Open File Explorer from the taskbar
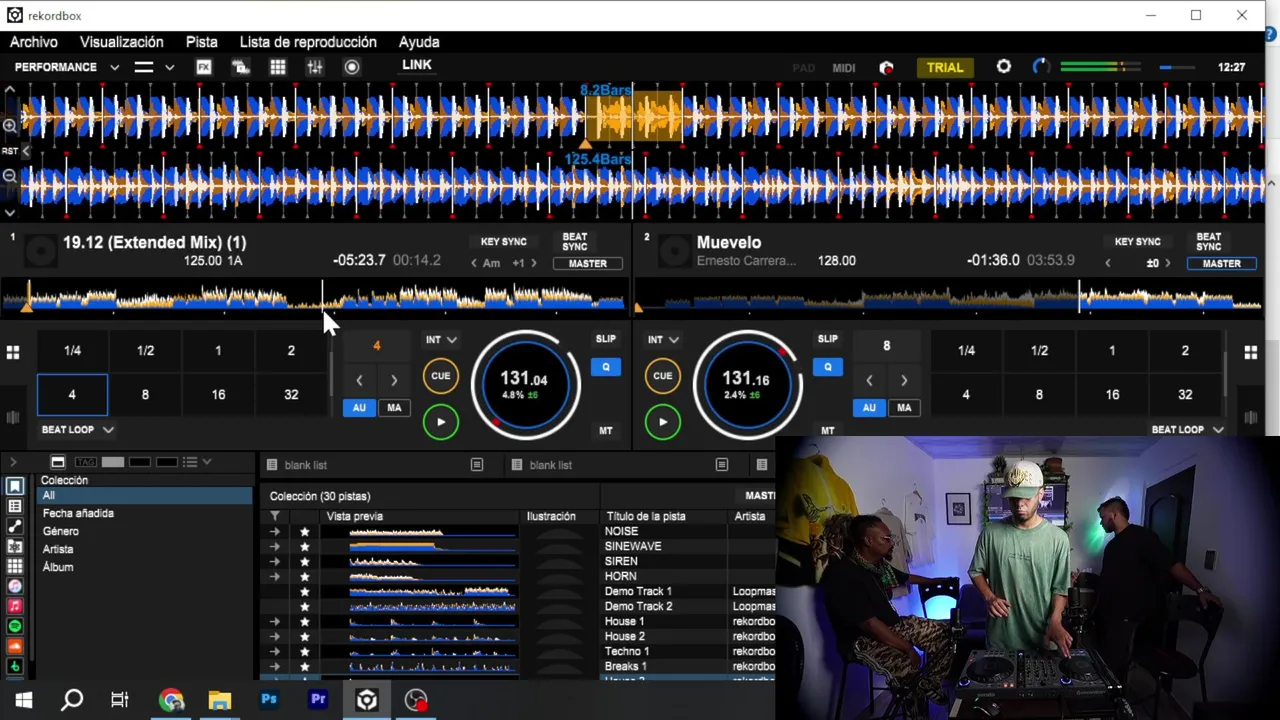1280x720 pixels. (x=220, y=700)
